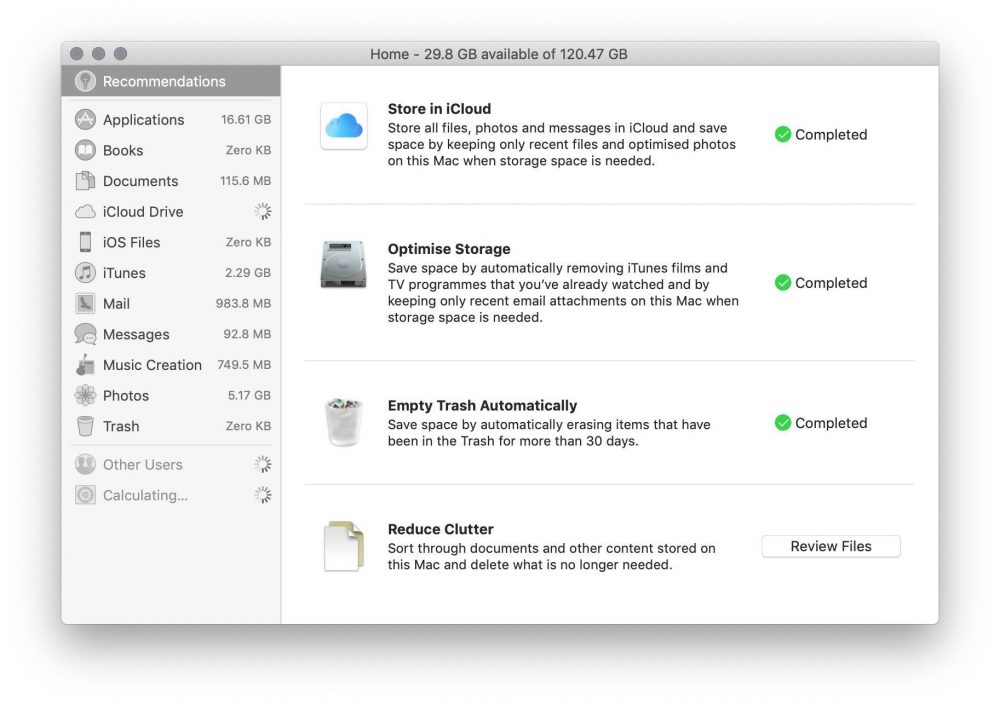Screen dimensions: 1000x705
Task: Click the Zero KB value for iOS Files
Action: tap(248, 242)
